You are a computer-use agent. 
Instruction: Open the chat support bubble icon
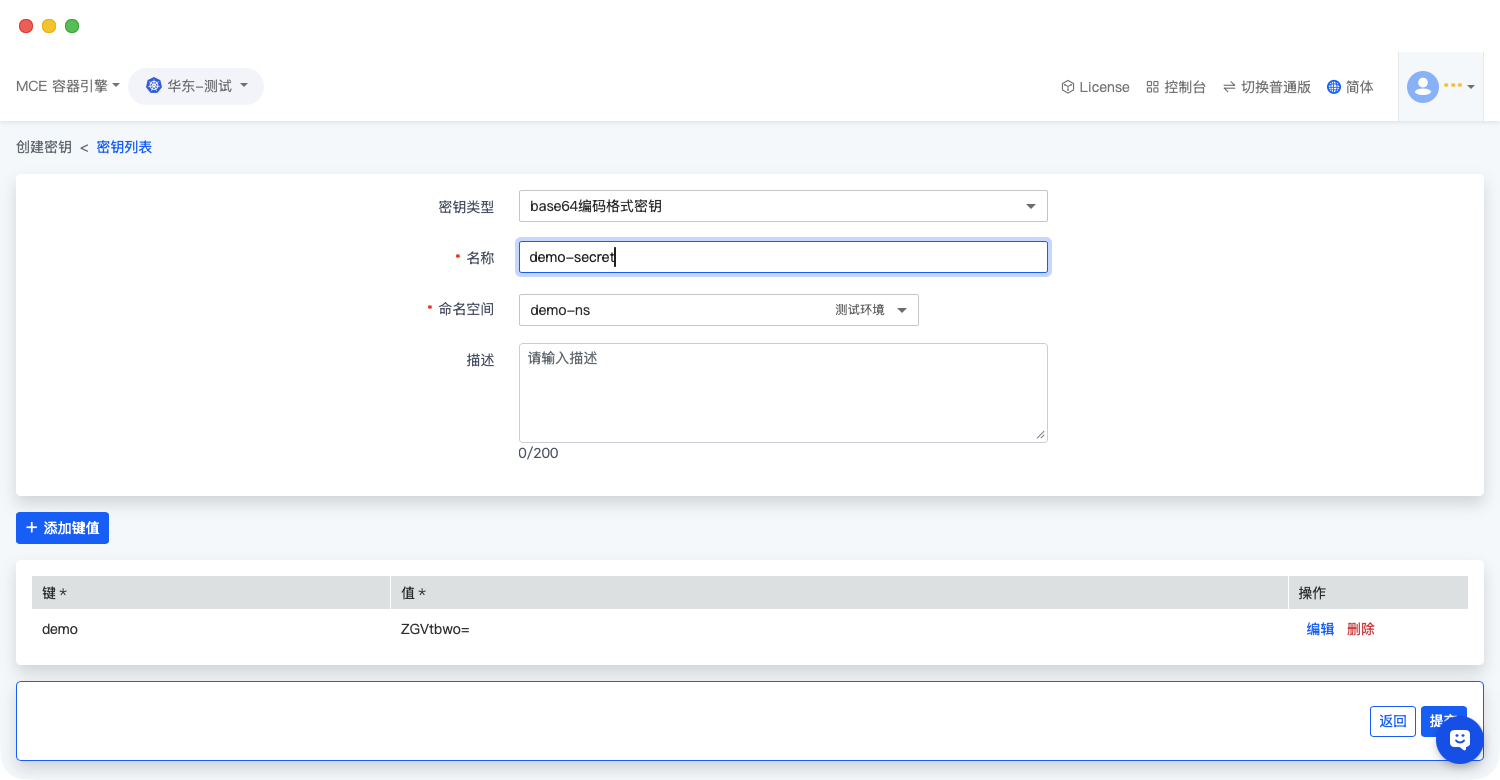[1459, 740]
